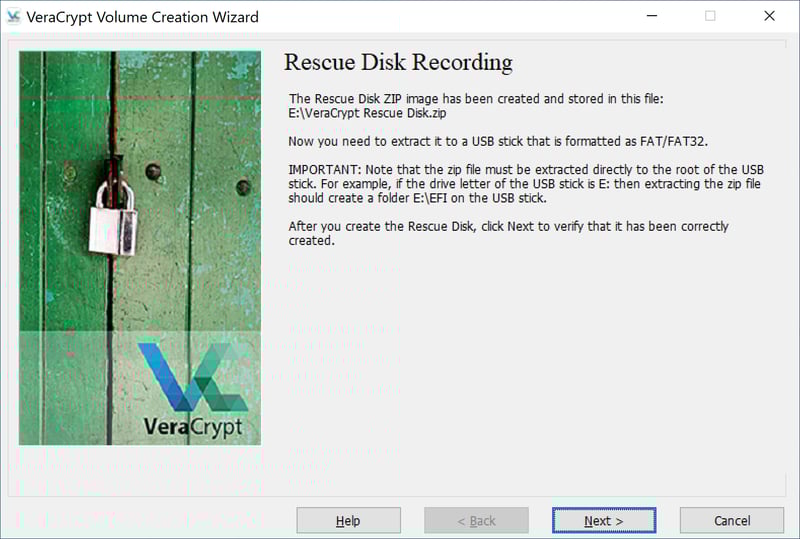Click the IMPORTANT extraction note paragraph
This screenshot has height=539, width=800.
click(526, 184)
